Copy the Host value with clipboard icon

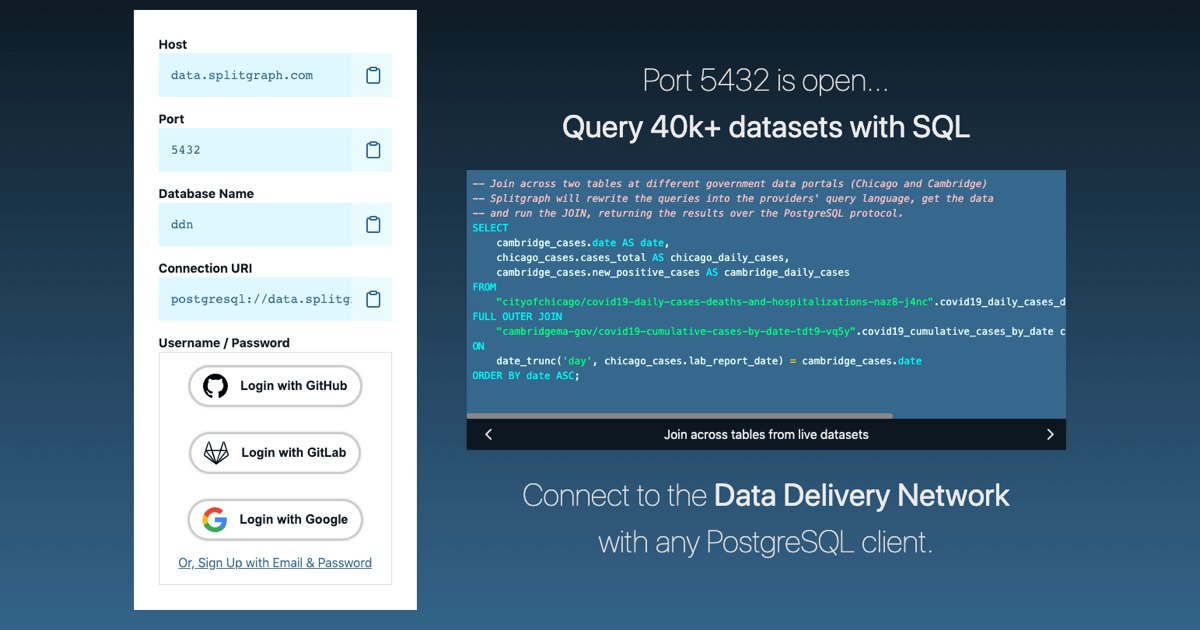click(x=373, y=75)
